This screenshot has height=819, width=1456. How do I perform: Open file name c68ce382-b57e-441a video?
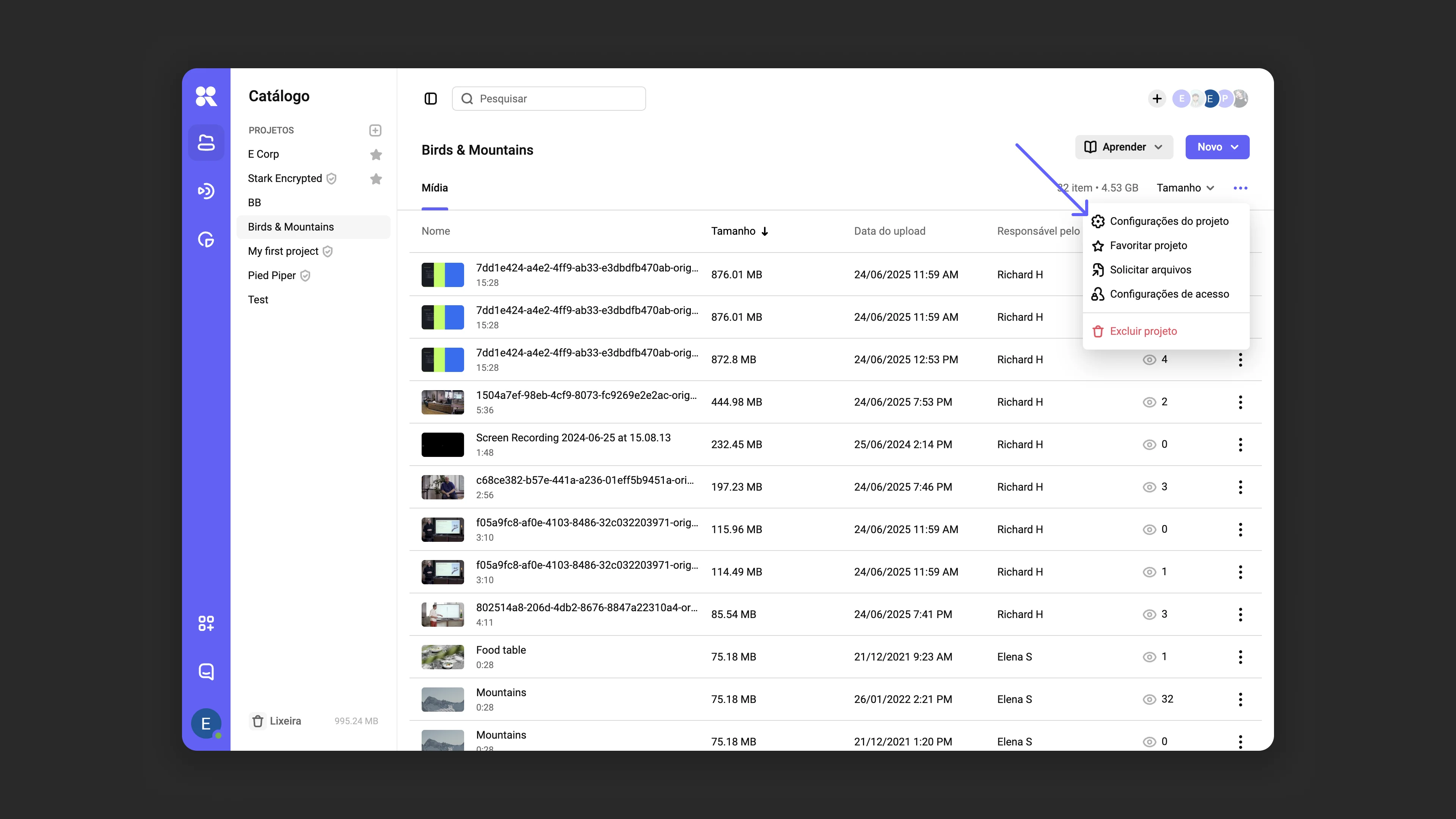tap(585, 480)
